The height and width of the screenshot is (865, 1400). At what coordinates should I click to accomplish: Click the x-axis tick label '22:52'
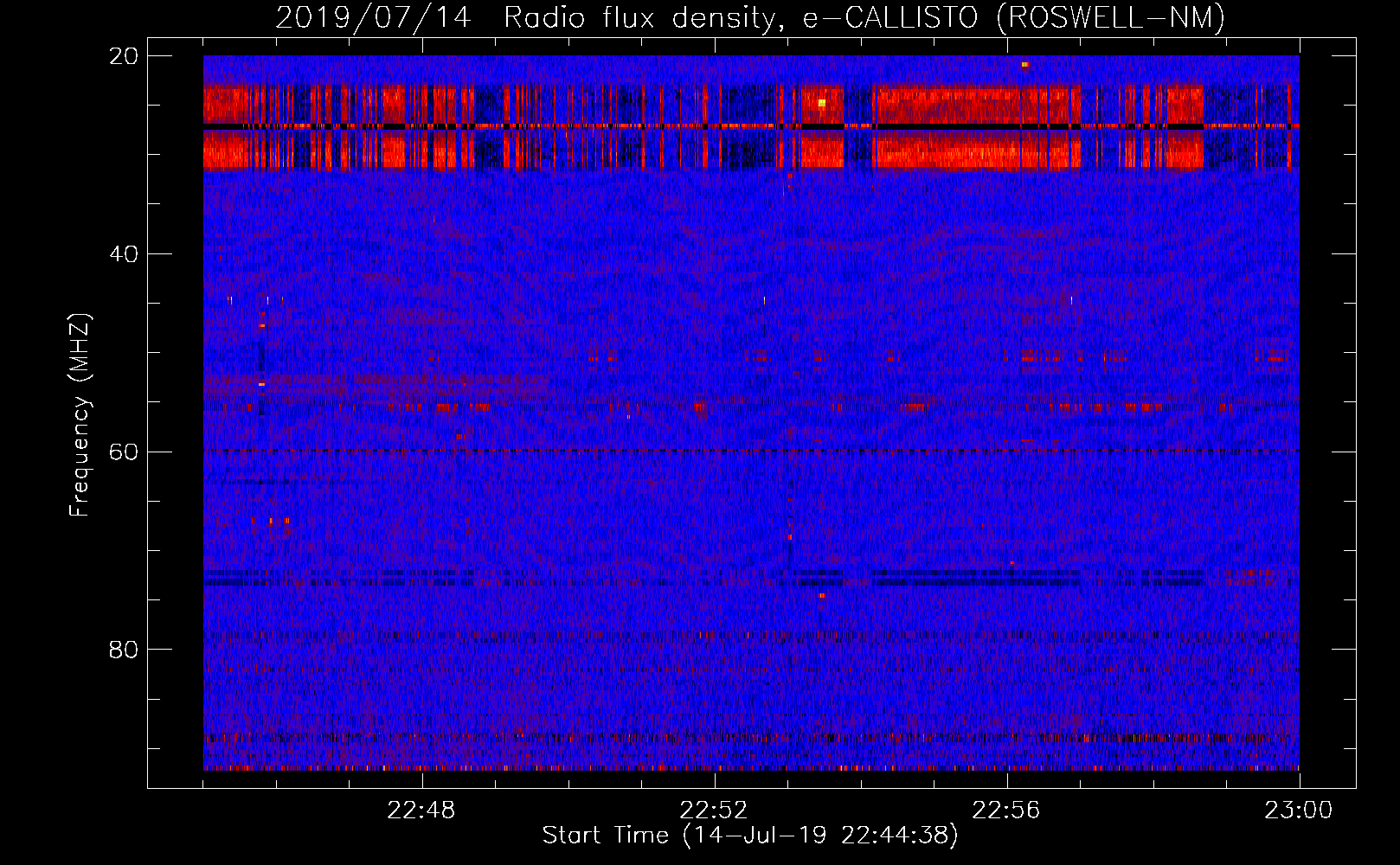pos(714,811)
